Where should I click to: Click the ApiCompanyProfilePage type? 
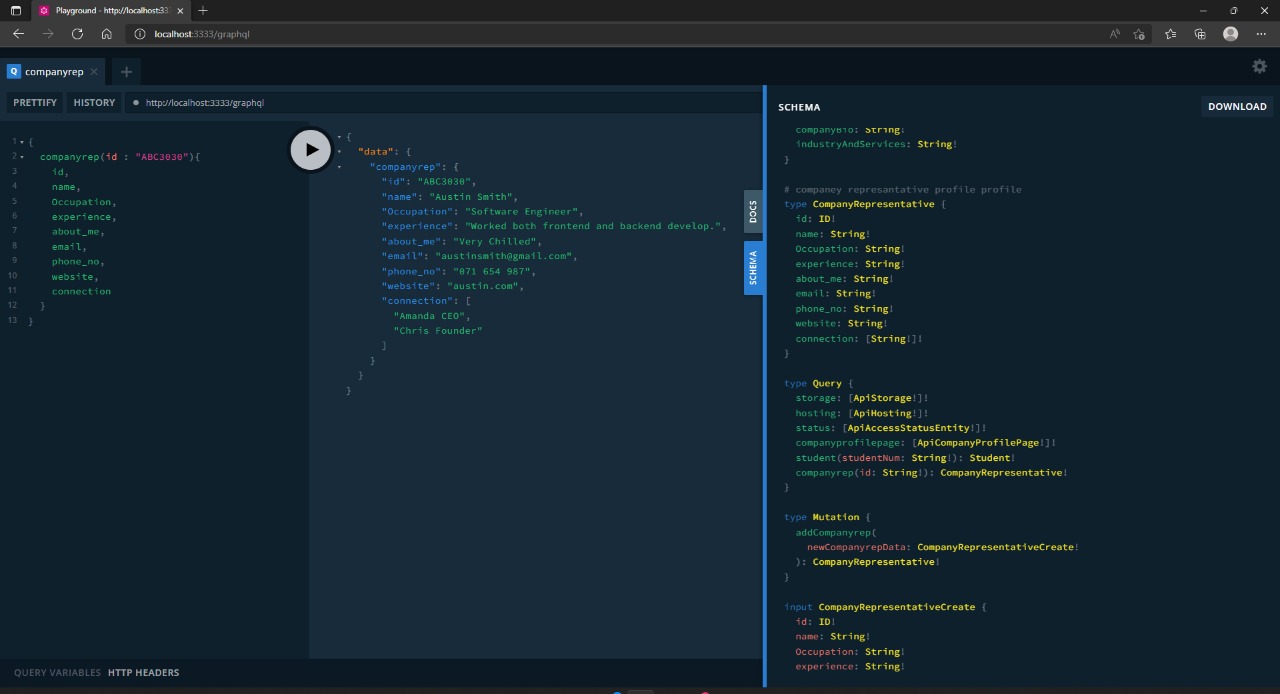click(979, 443)
